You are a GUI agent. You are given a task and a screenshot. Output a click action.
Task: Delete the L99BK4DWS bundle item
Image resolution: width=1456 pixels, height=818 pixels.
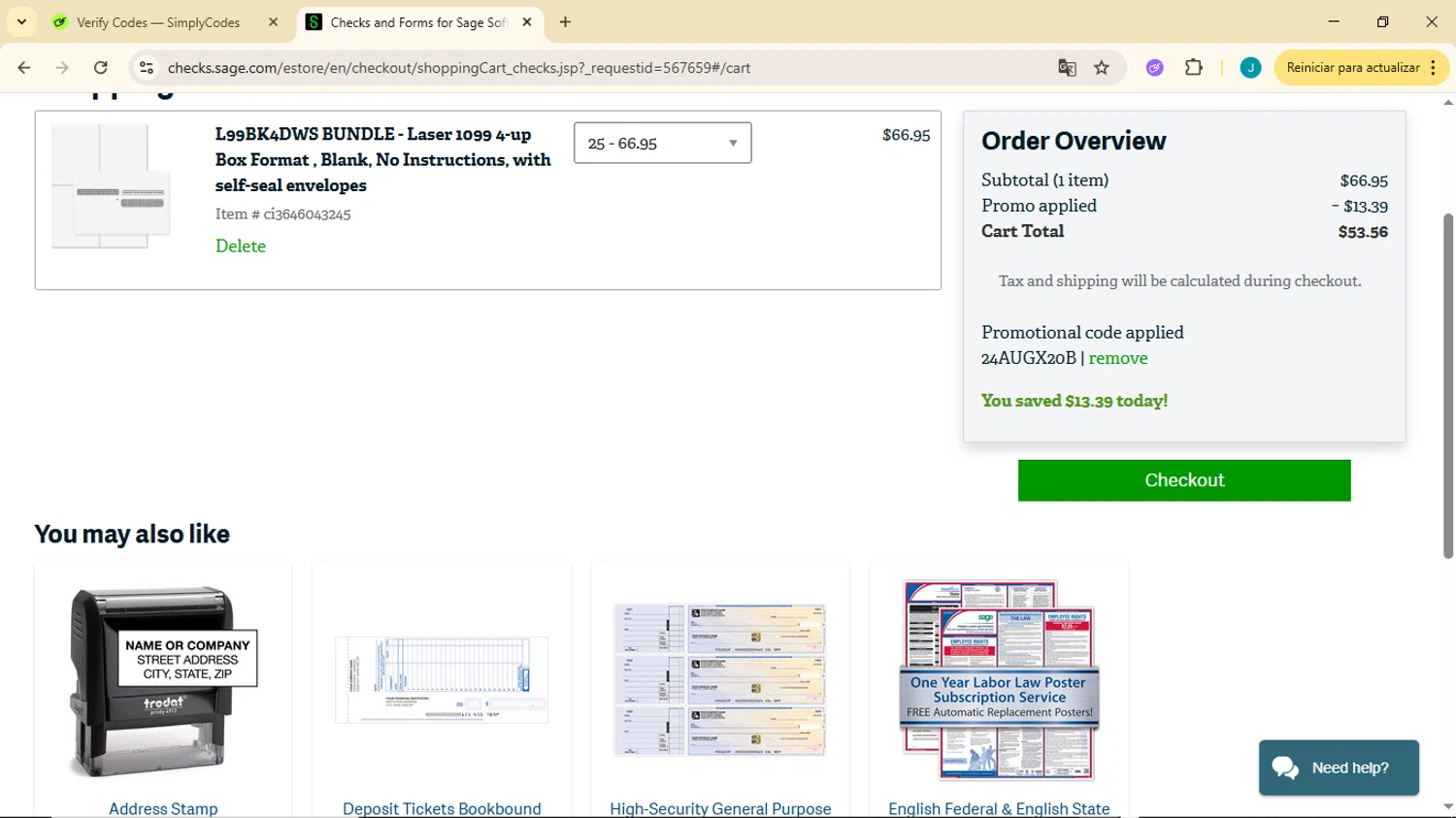click(x=241, y=245)
